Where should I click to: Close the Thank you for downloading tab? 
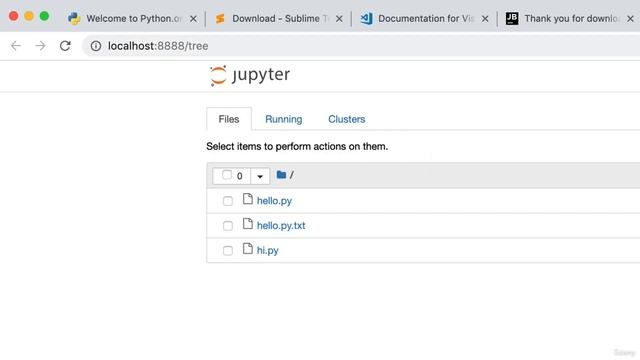(x=631, y=19)
